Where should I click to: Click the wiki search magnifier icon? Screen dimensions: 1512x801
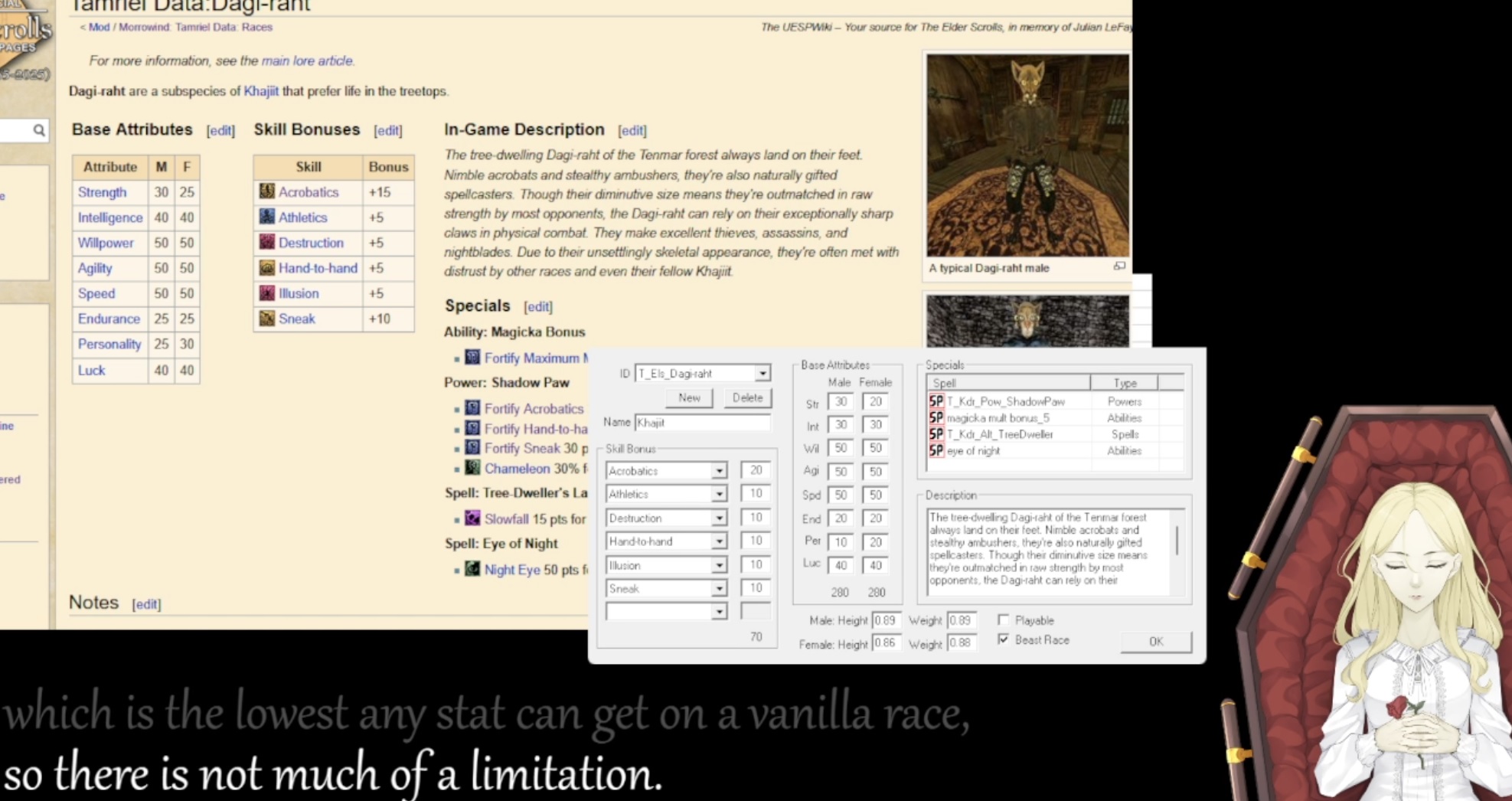coord(38,130)
